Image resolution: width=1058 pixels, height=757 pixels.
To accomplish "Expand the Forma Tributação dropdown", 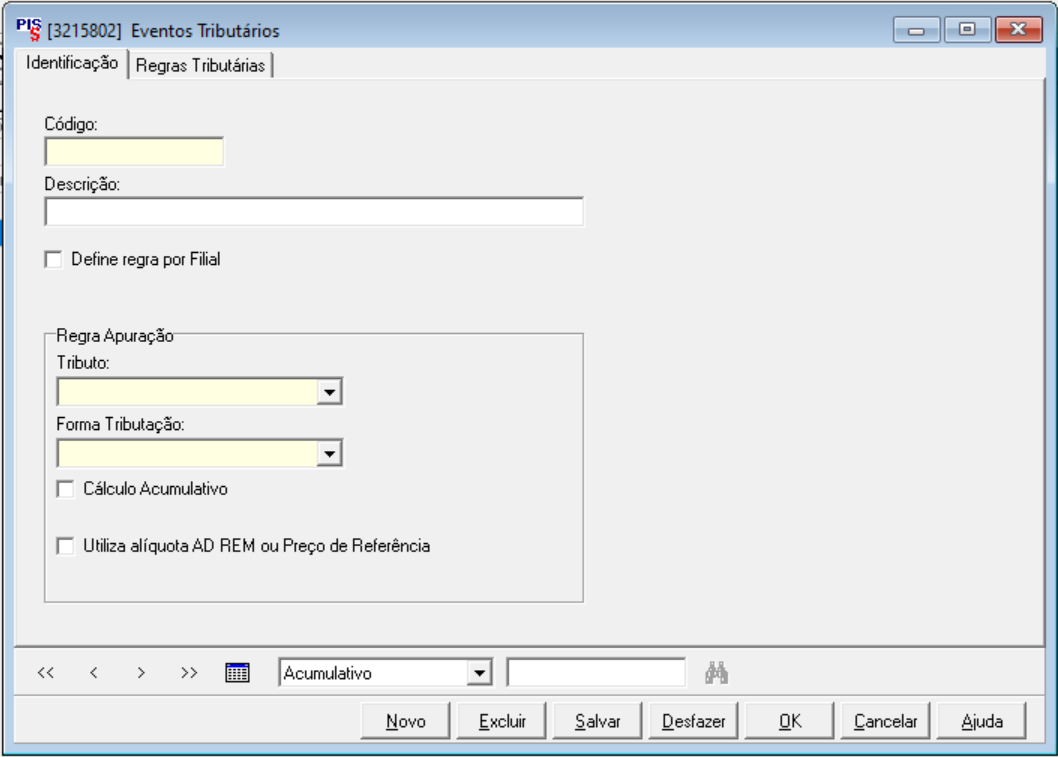I will (x=329, y=453).
